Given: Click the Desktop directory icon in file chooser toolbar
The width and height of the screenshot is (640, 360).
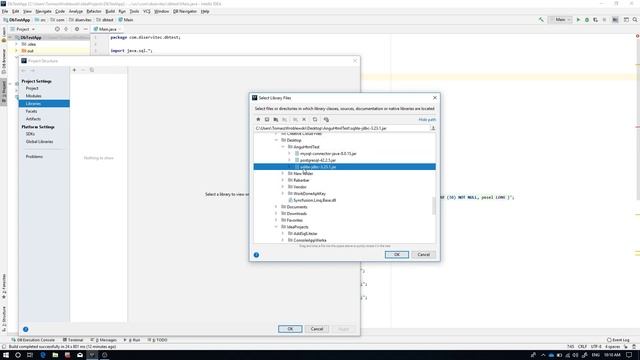Looking at the screenshot, I should (x=267, y=120).
